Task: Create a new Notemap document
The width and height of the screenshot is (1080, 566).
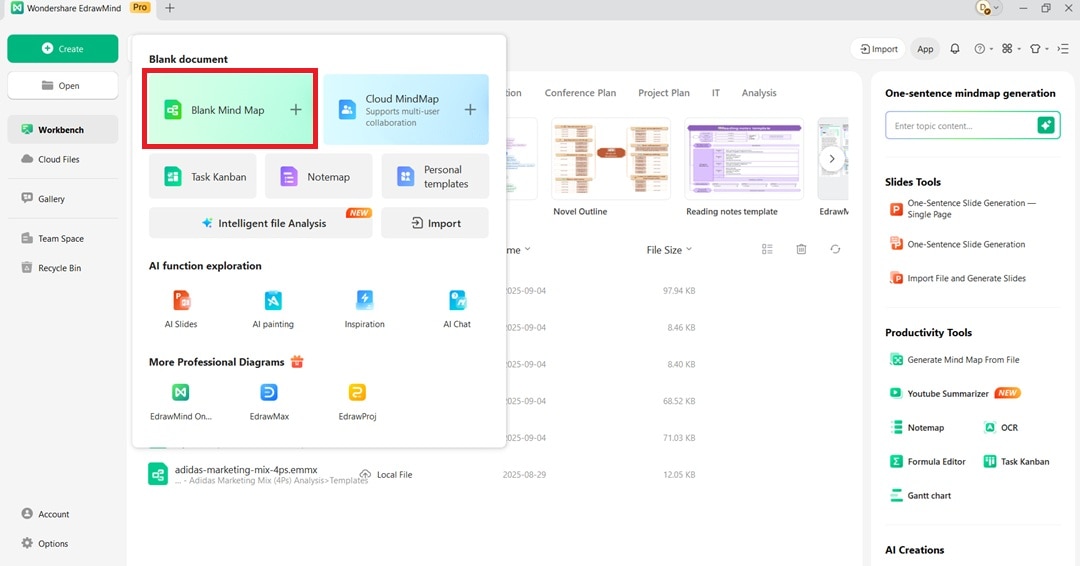Action: click(x=318, y=176)
